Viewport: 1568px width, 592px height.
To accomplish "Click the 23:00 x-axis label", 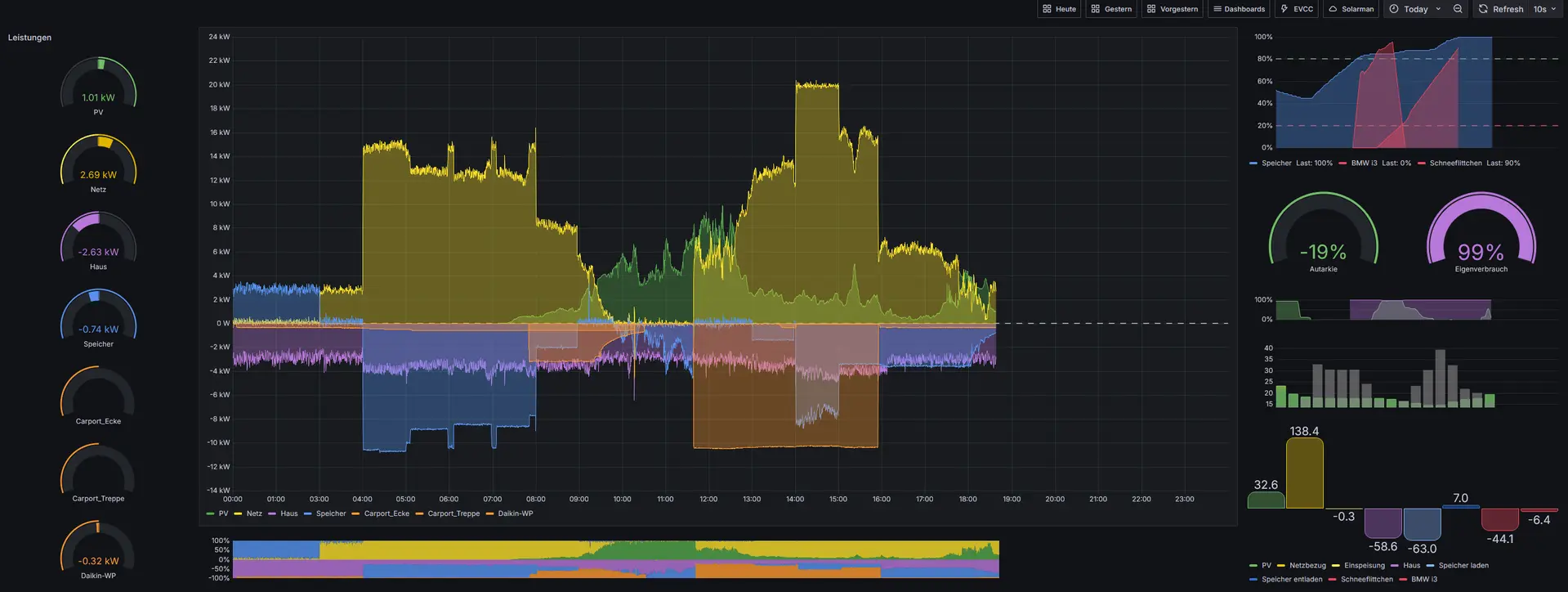I will pos(1184,499).
